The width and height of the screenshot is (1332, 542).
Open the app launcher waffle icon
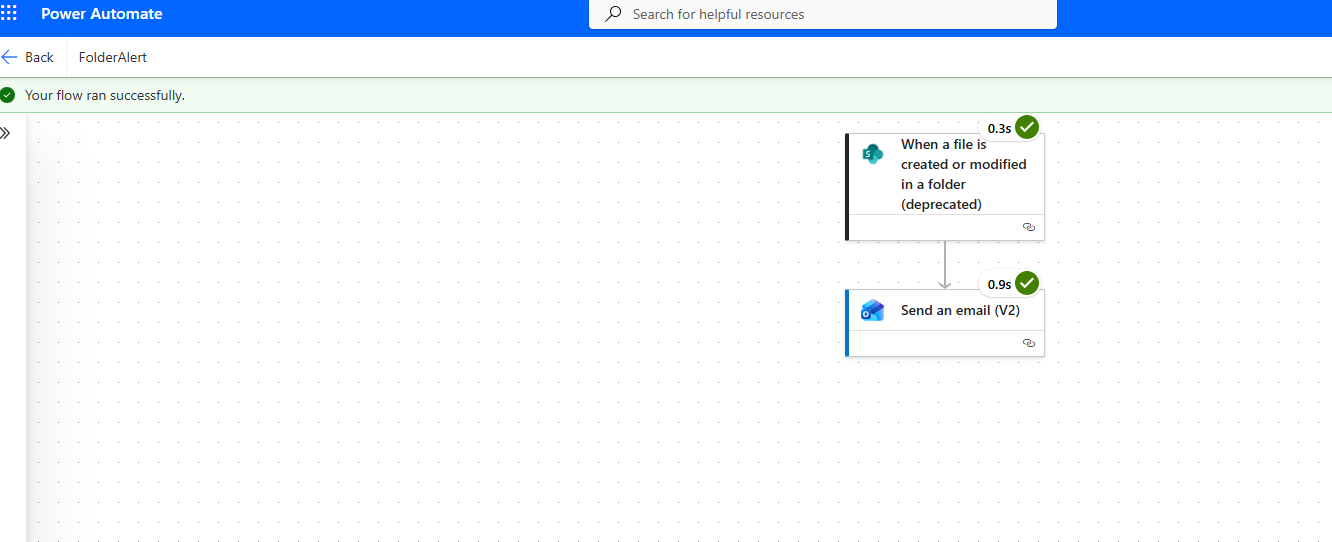point(9,14)
